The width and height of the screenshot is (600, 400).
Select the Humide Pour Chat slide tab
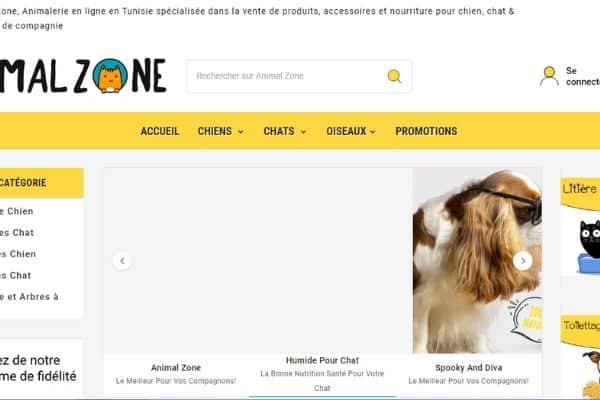(322, 374)
